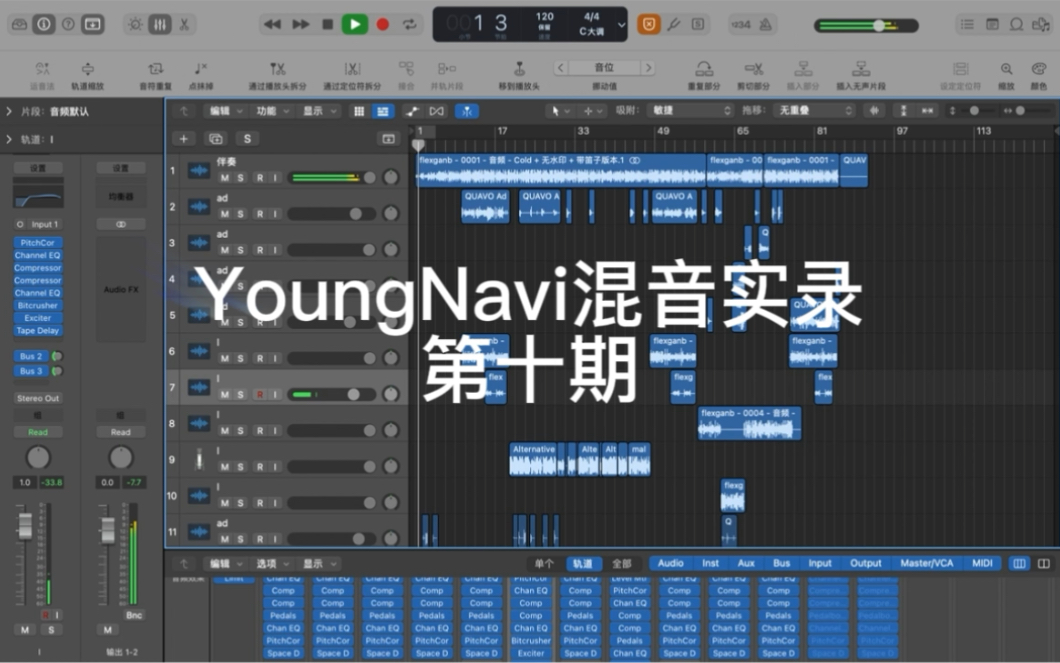This screenshot has width=1060, height=663.
Task: Toggle Flex show/hide icon
Action: click(437, 111)
